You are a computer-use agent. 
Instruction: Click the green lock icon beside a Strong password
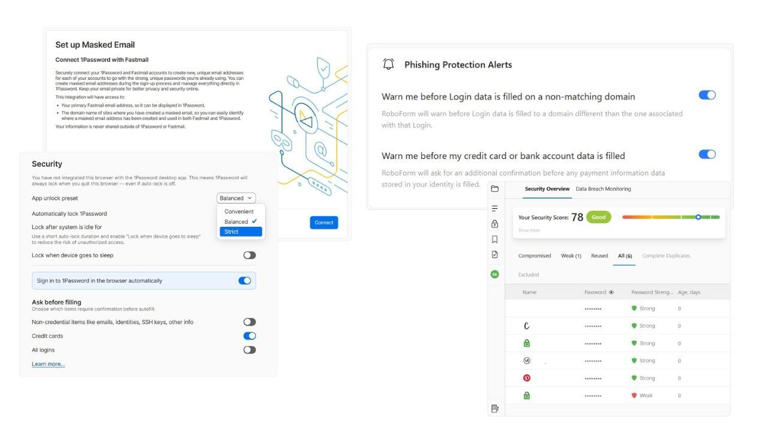click(527, 343)
